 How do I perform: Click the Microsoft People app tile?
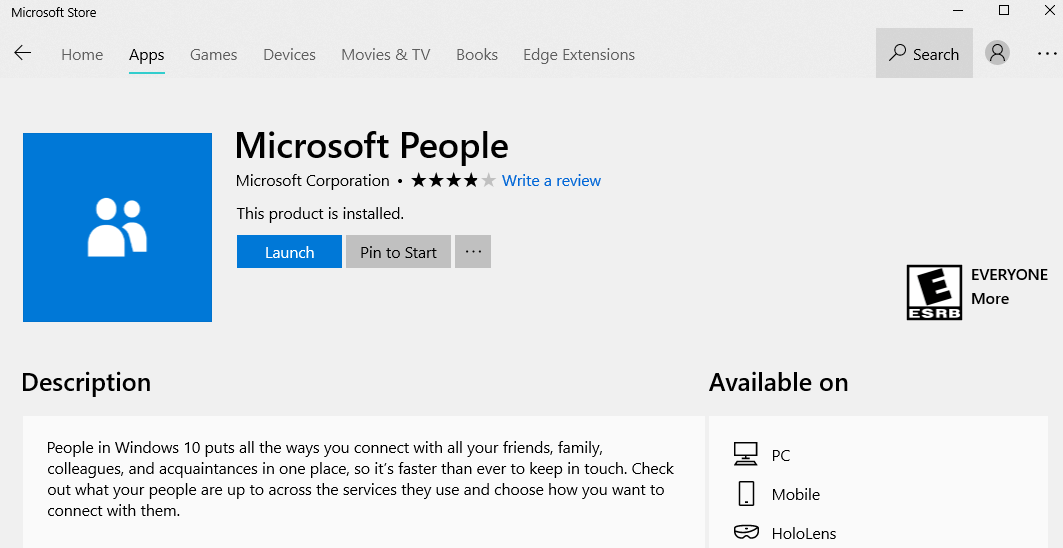117,227
